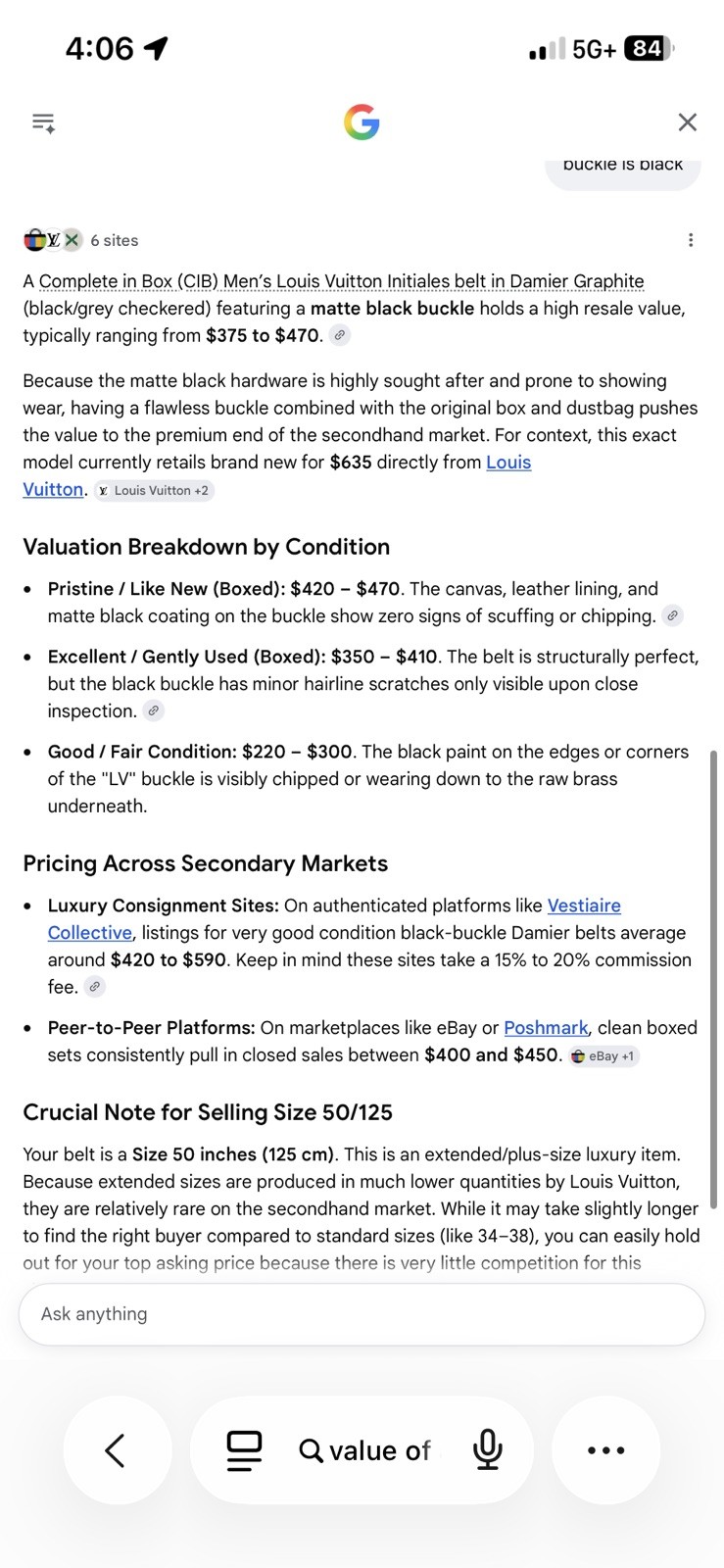The width and height of the screenshot is (724, 1568).
Task: Go back with the browser back arrow
Action: (x=117, y=1450)
